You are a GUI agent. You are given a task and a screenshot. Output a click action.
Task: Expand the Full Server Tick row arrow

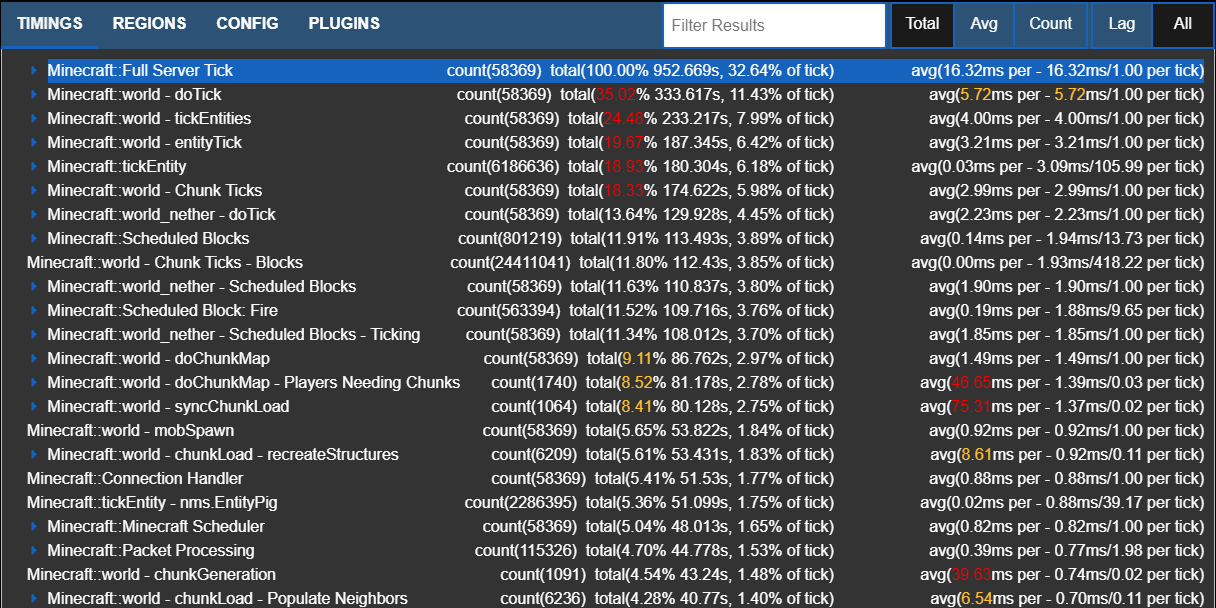click(33, 71)
